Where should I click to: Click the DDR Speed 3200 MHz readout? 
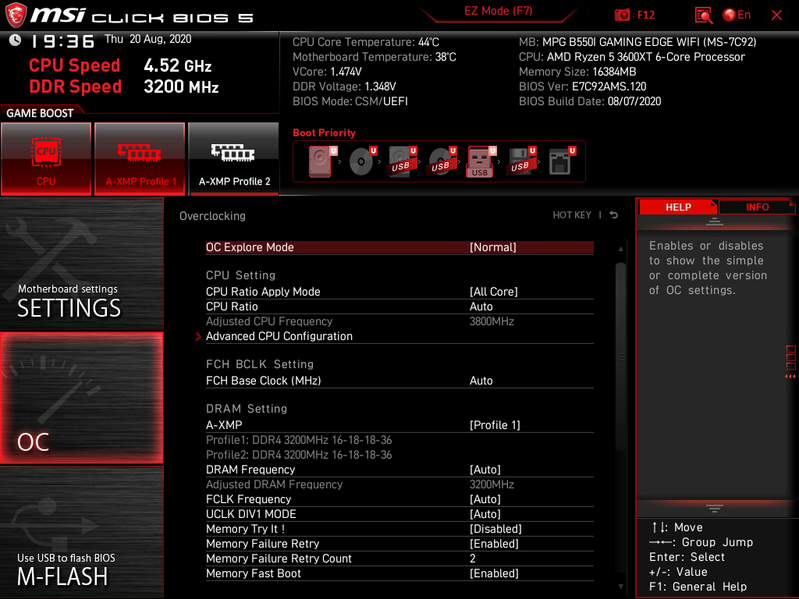(124, 87)
